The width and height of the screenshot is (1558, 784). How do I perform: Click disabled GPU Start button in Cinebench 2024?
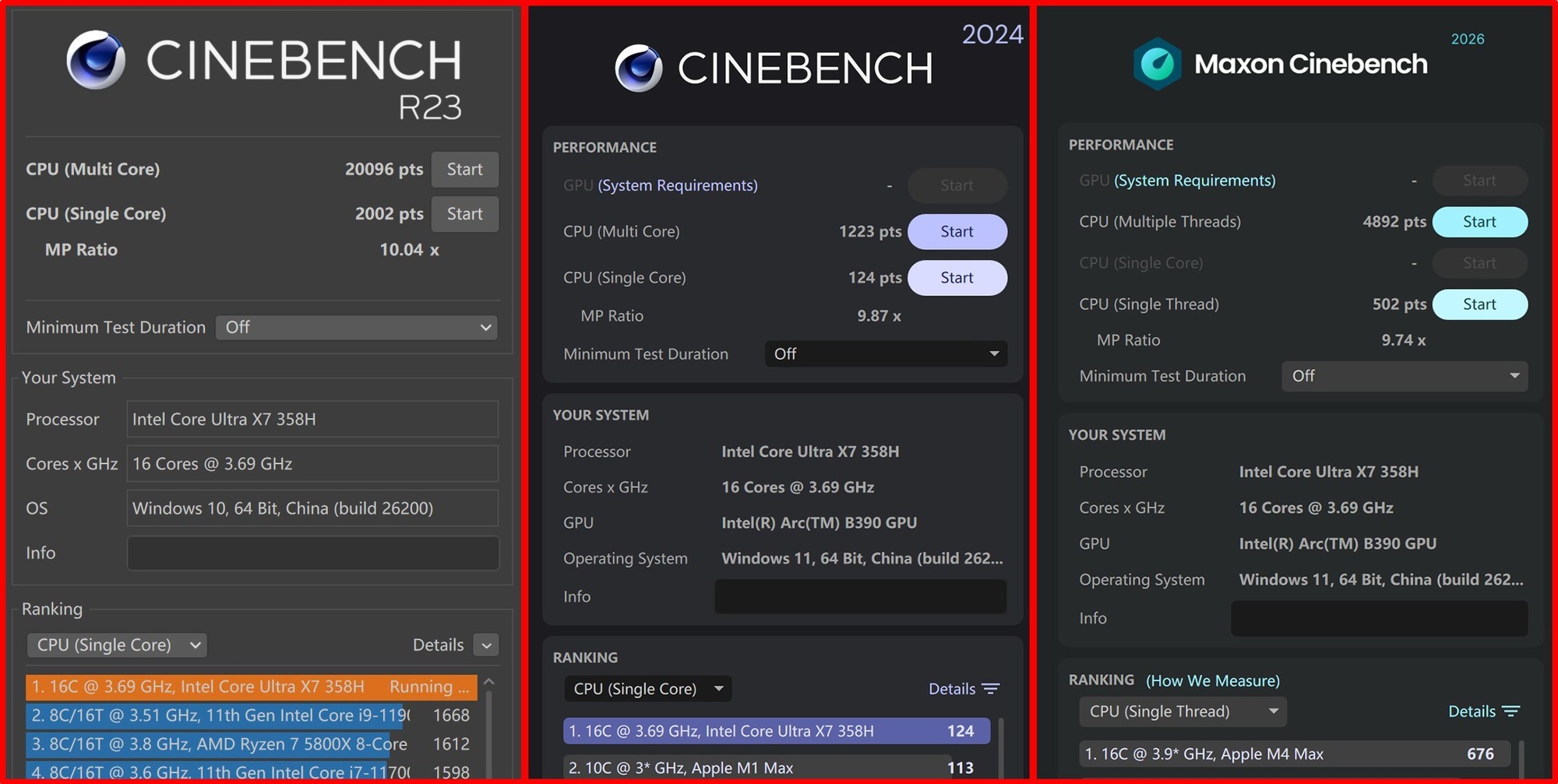click(957, 185)
